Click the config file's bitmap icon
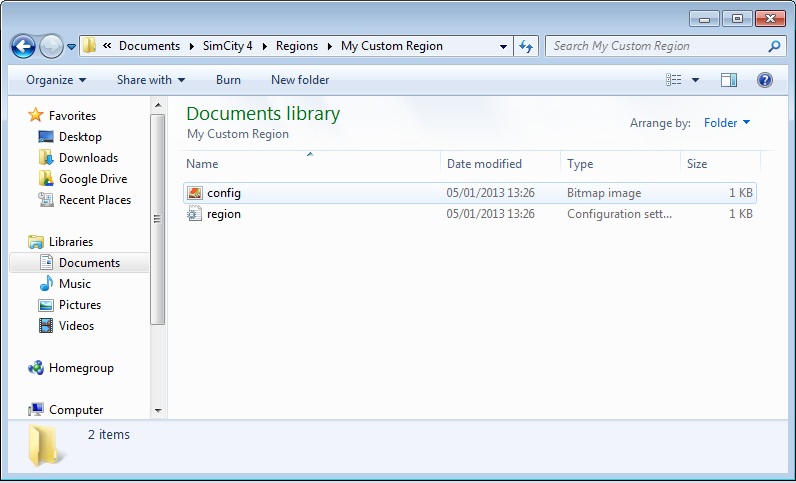796x483 pixels. point(194,193)
